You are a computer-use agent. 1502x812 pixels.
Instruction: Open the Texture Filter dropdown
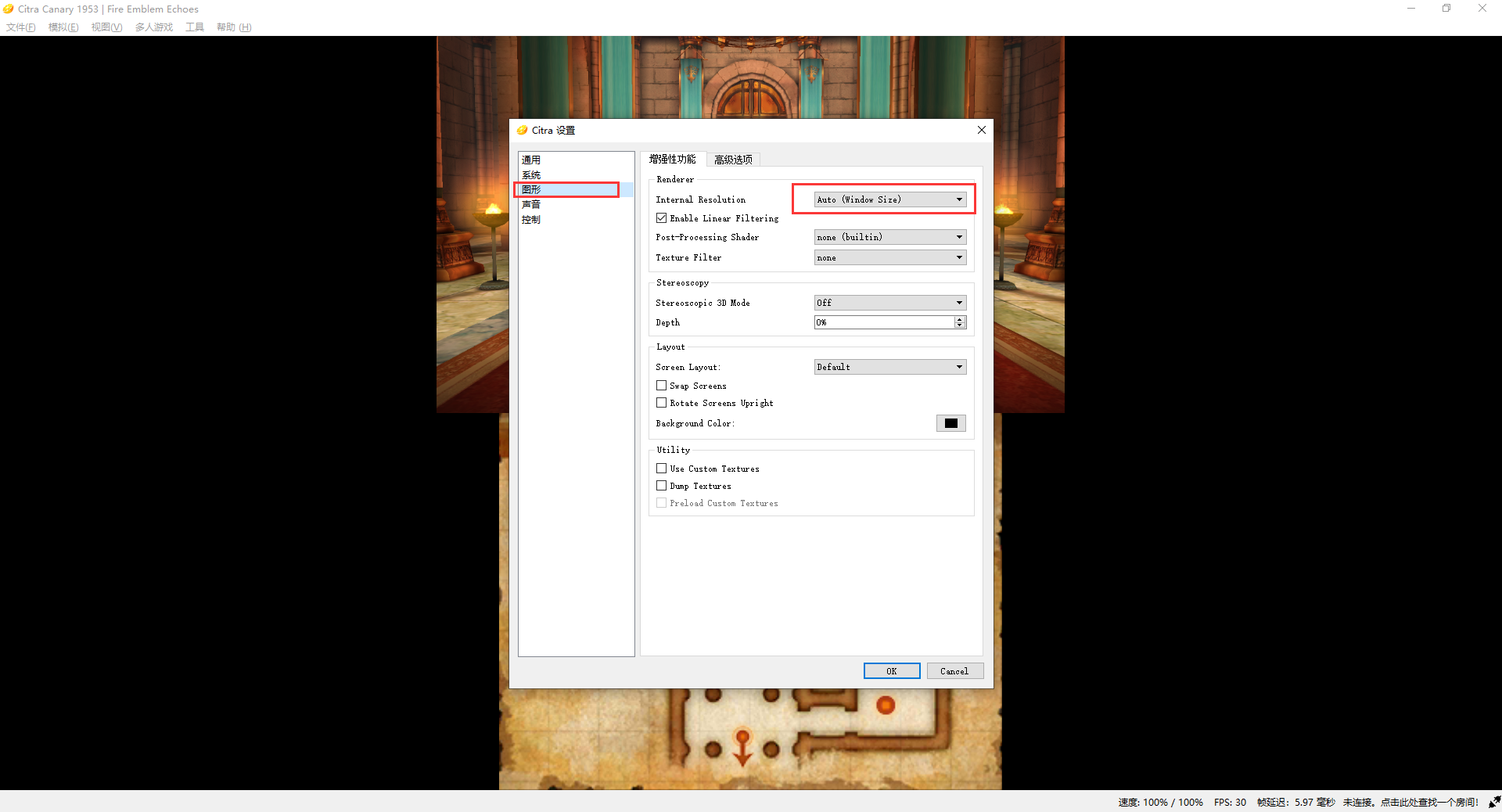(x=889, y=257)
